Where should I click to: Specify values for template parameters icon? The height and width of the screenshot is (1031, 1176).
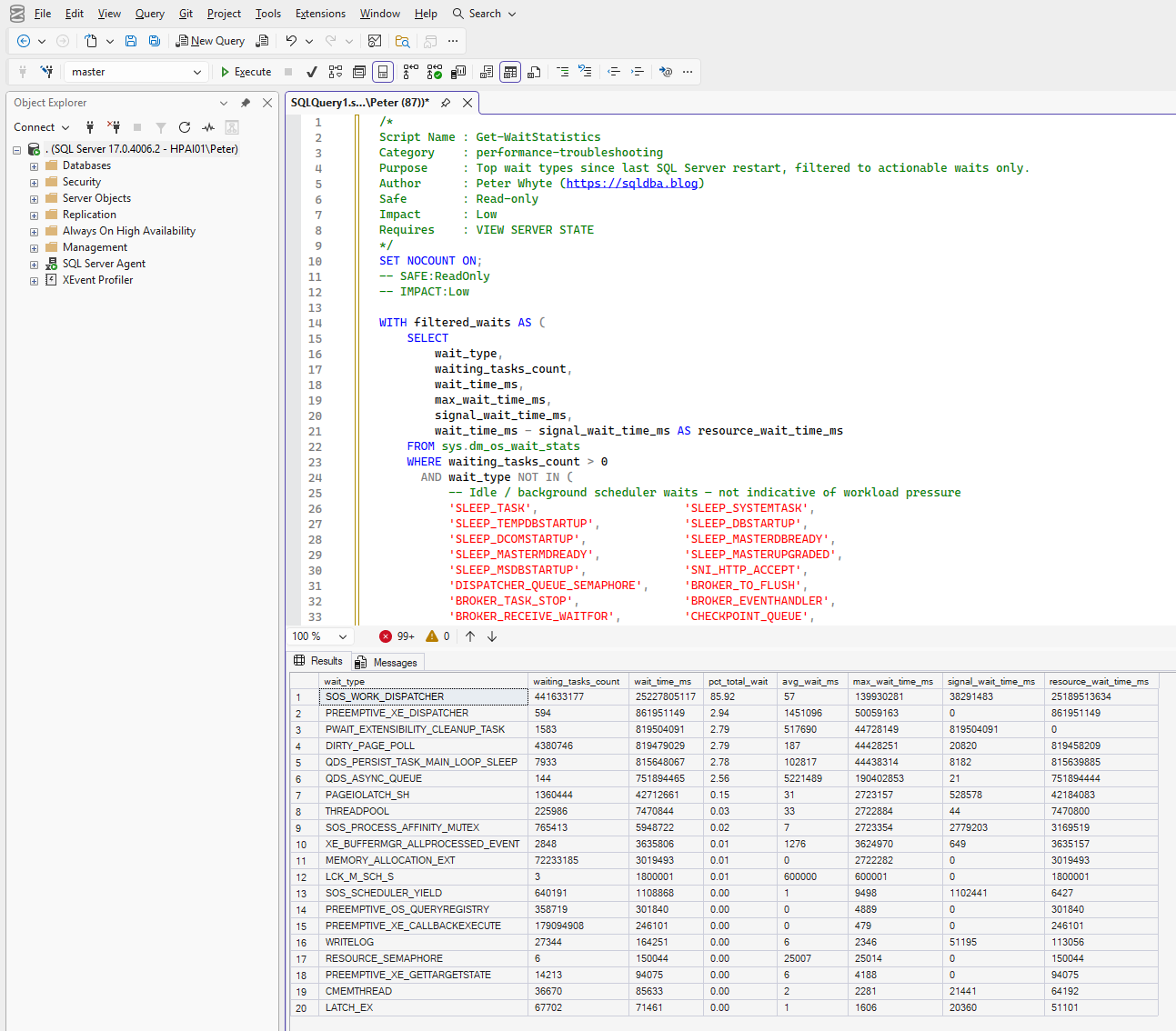coord(666,72)
